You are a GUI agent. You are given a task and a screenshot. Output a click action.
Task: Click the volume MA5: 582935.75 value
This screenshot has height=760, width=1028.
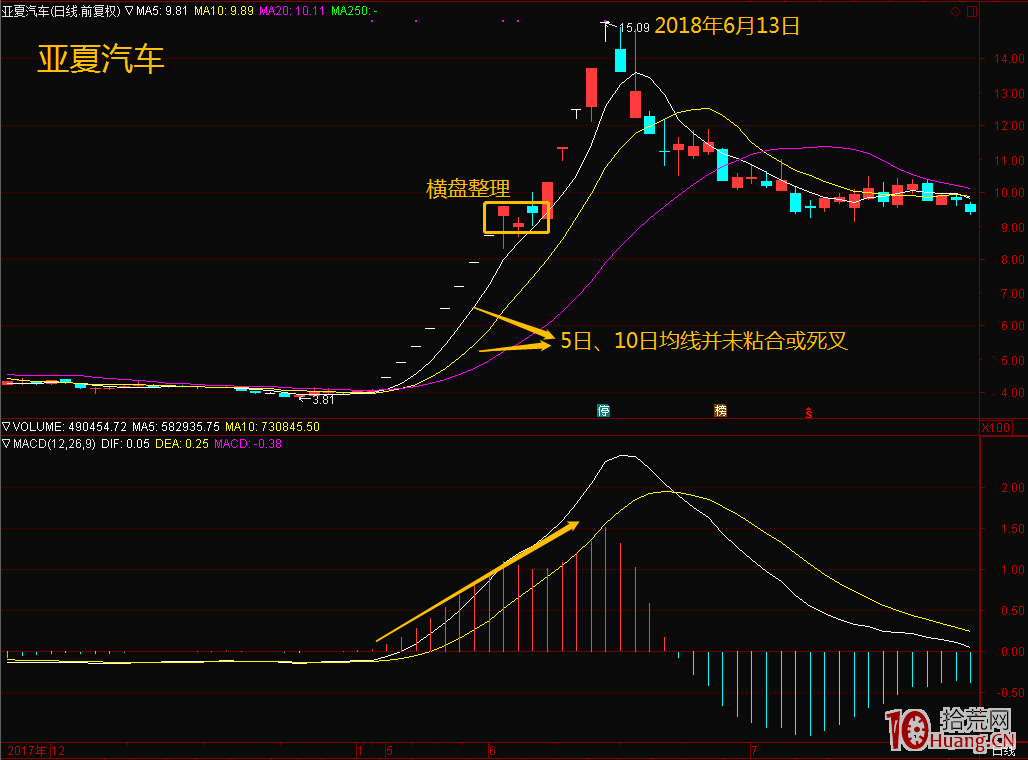click(x=176, y=427)
